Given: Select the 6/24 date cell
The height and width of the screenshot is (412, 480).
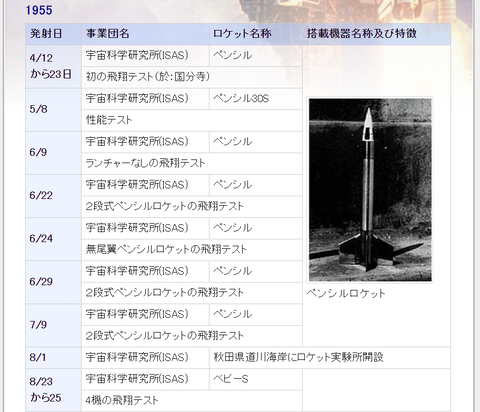Looking at the screenshot, I should point(53,239).
